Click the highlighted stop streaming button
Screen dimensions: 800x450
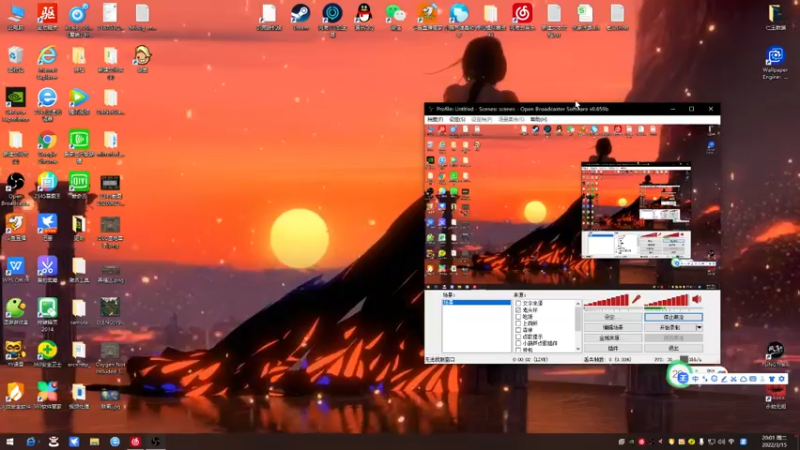coord(673,317)
